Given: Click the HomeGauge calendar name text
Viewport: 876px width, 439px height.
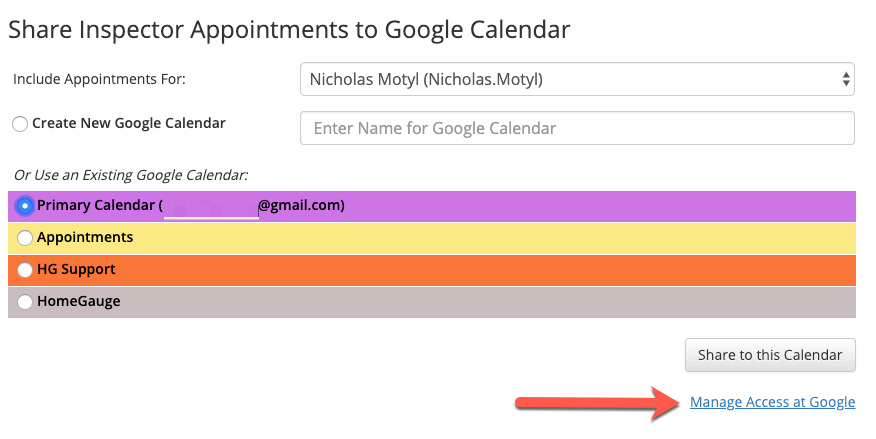Looking at the screenshot, I should (x=79, y=301).
